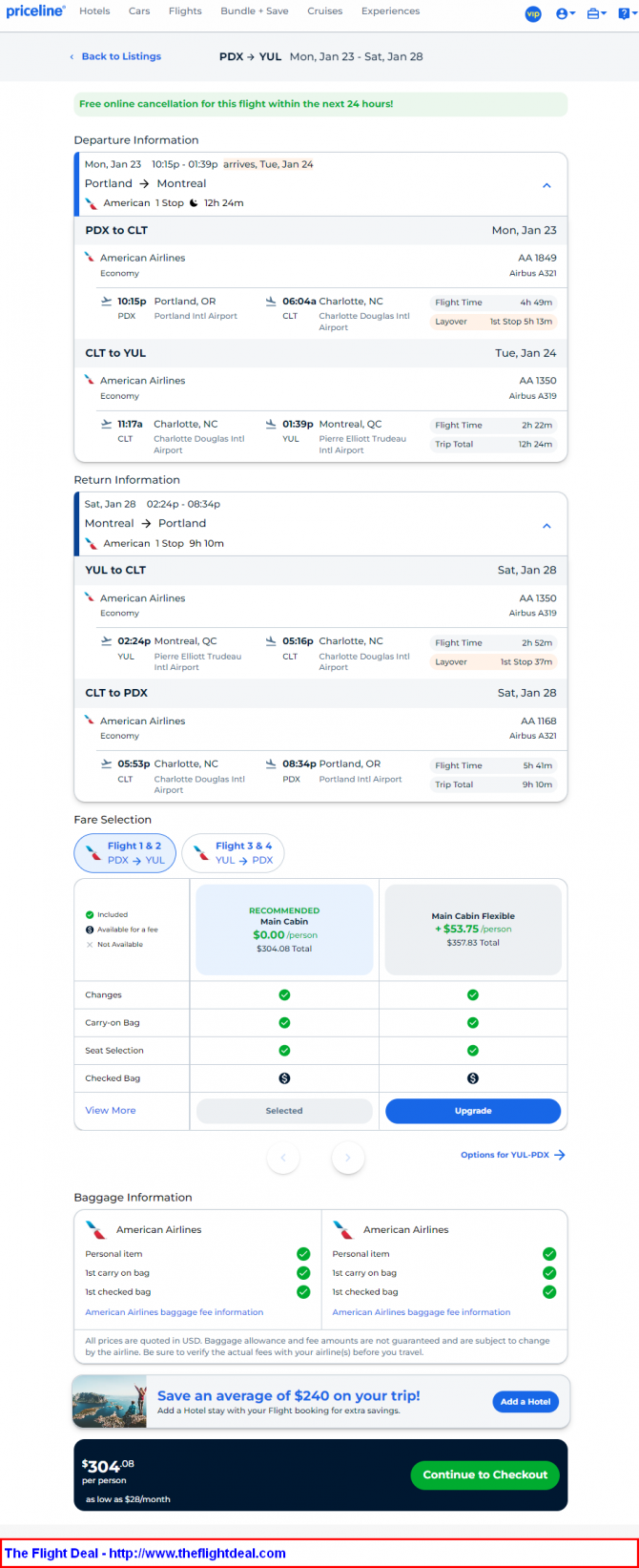Click takeoff icon for YUL 02:24p departure
The height and width of the screenshot is (1568, 639).
106,641
